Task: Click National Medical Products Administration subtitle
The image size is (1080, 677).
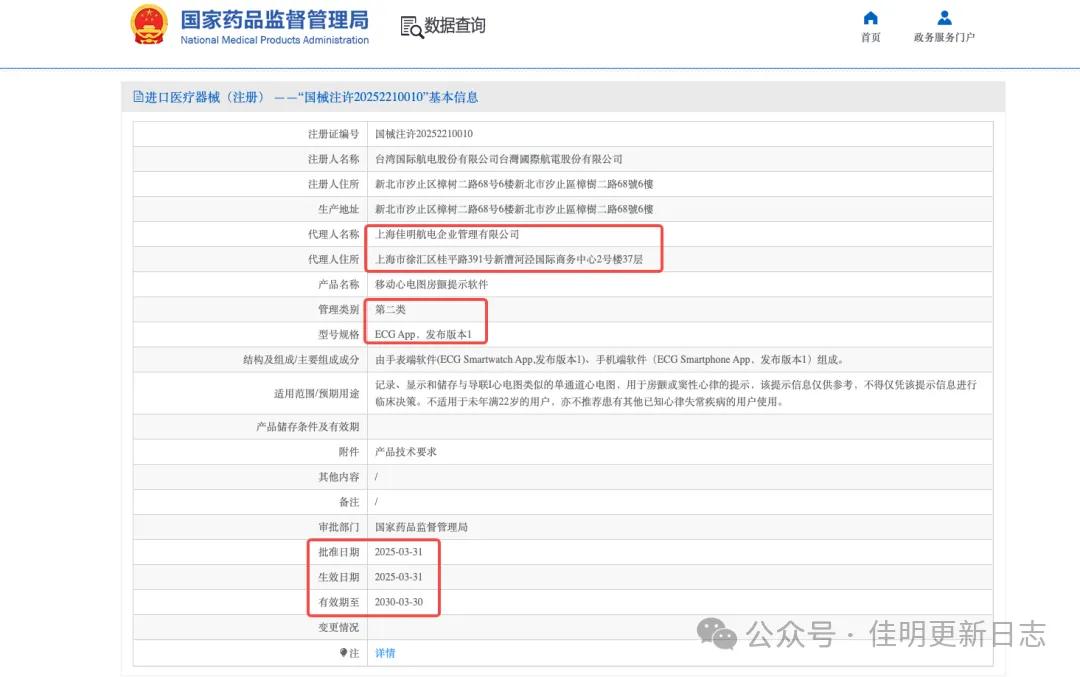Action: (274, 40)
